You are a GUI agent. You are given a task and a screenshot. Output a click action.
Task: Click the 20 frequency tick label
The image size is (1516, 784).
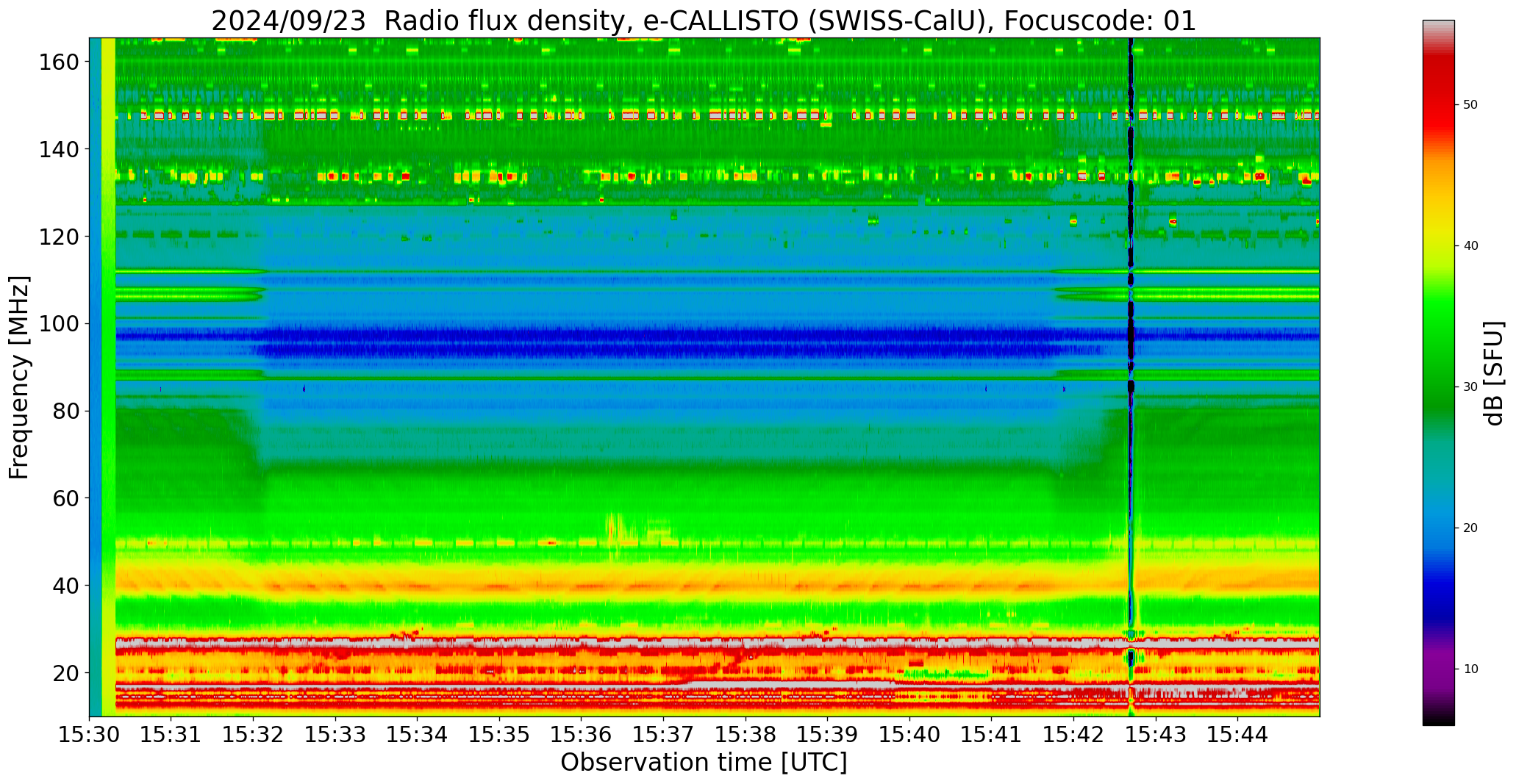click(65, 672)
